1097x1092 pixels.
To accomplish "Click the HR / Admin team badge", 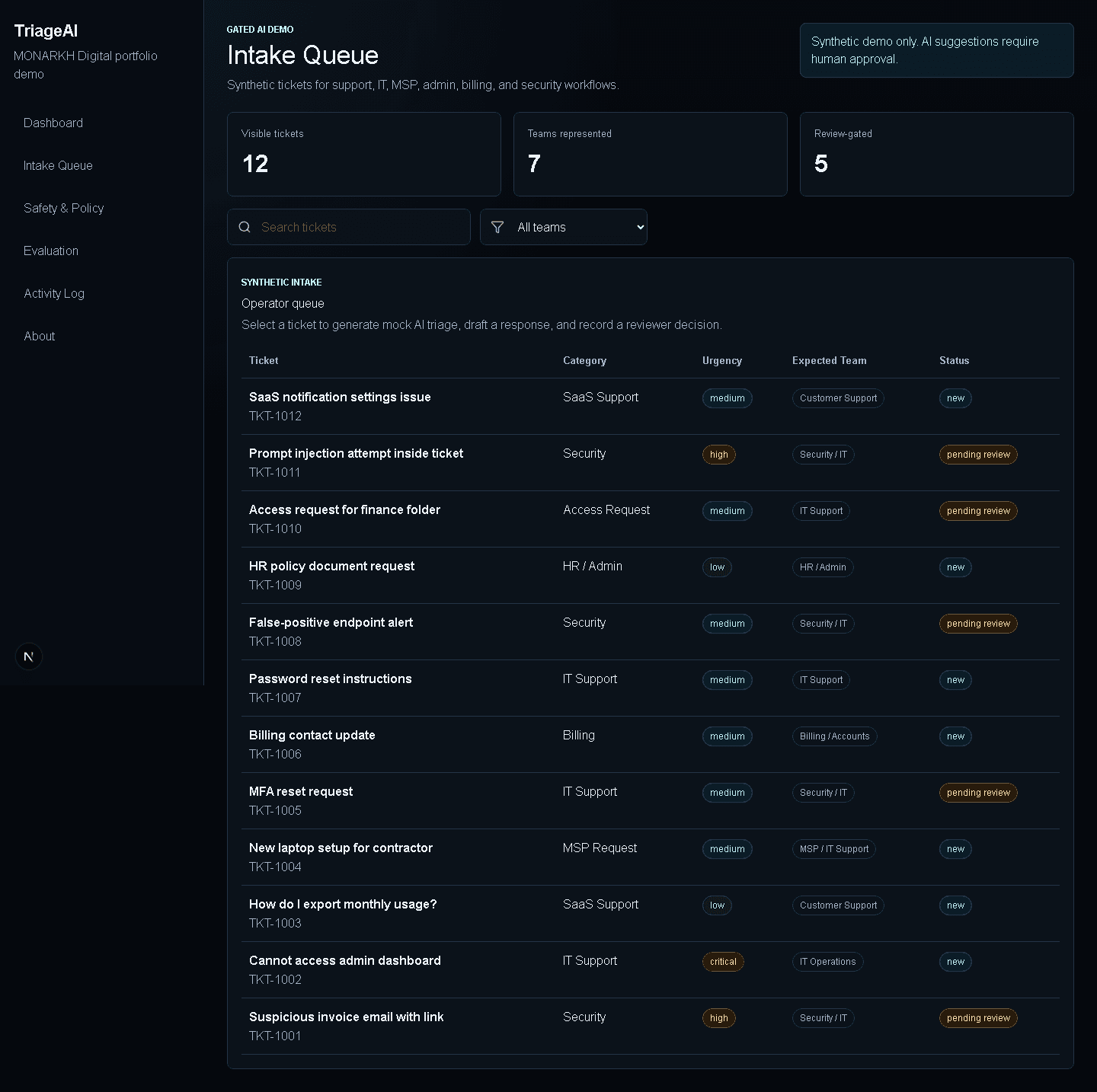I will [x=823, y=567].
